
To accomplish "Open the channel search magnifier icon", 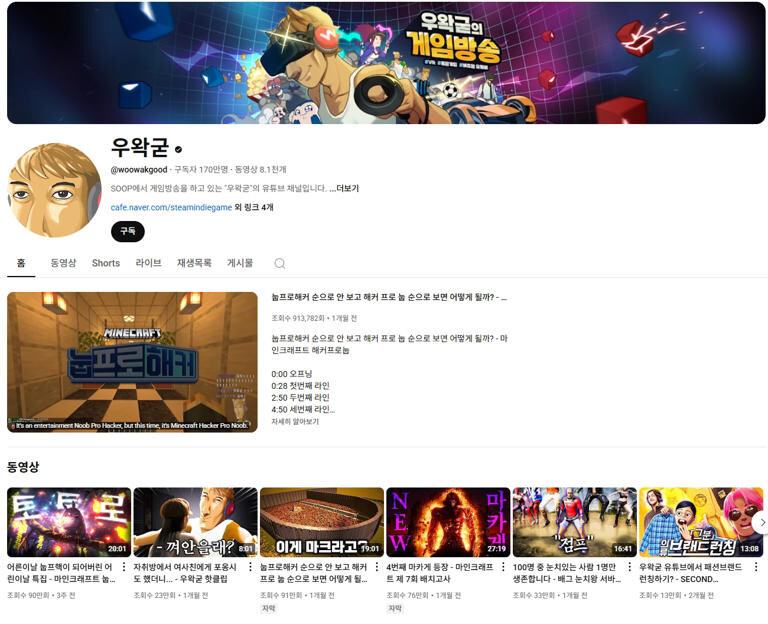I will (280, 264).
